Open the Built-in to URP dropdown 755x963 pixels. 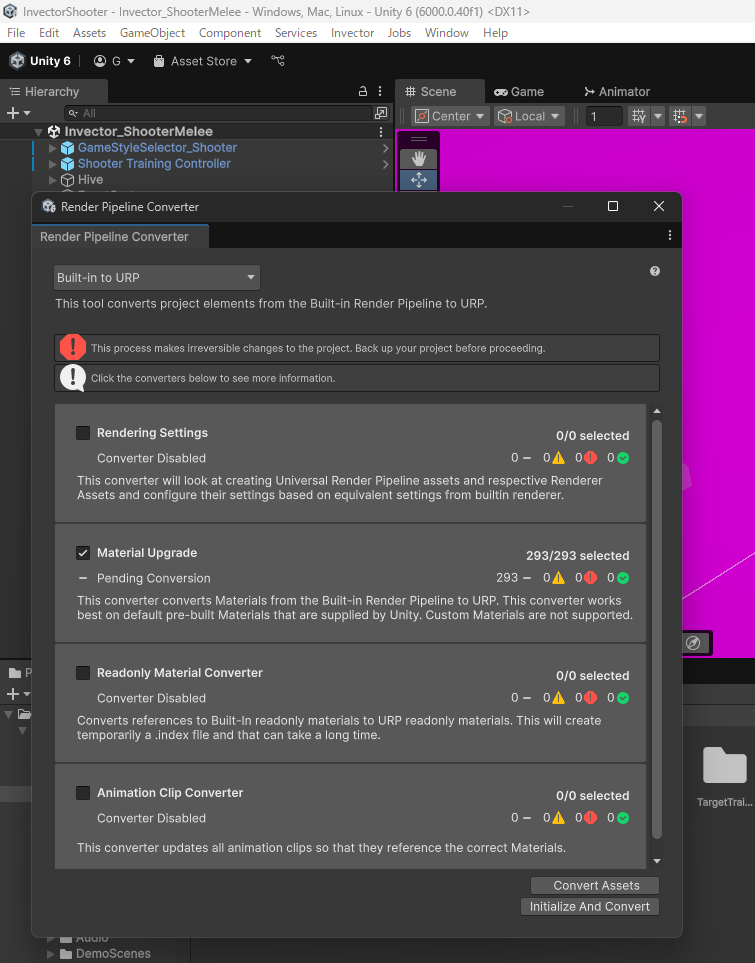point(157,277)
